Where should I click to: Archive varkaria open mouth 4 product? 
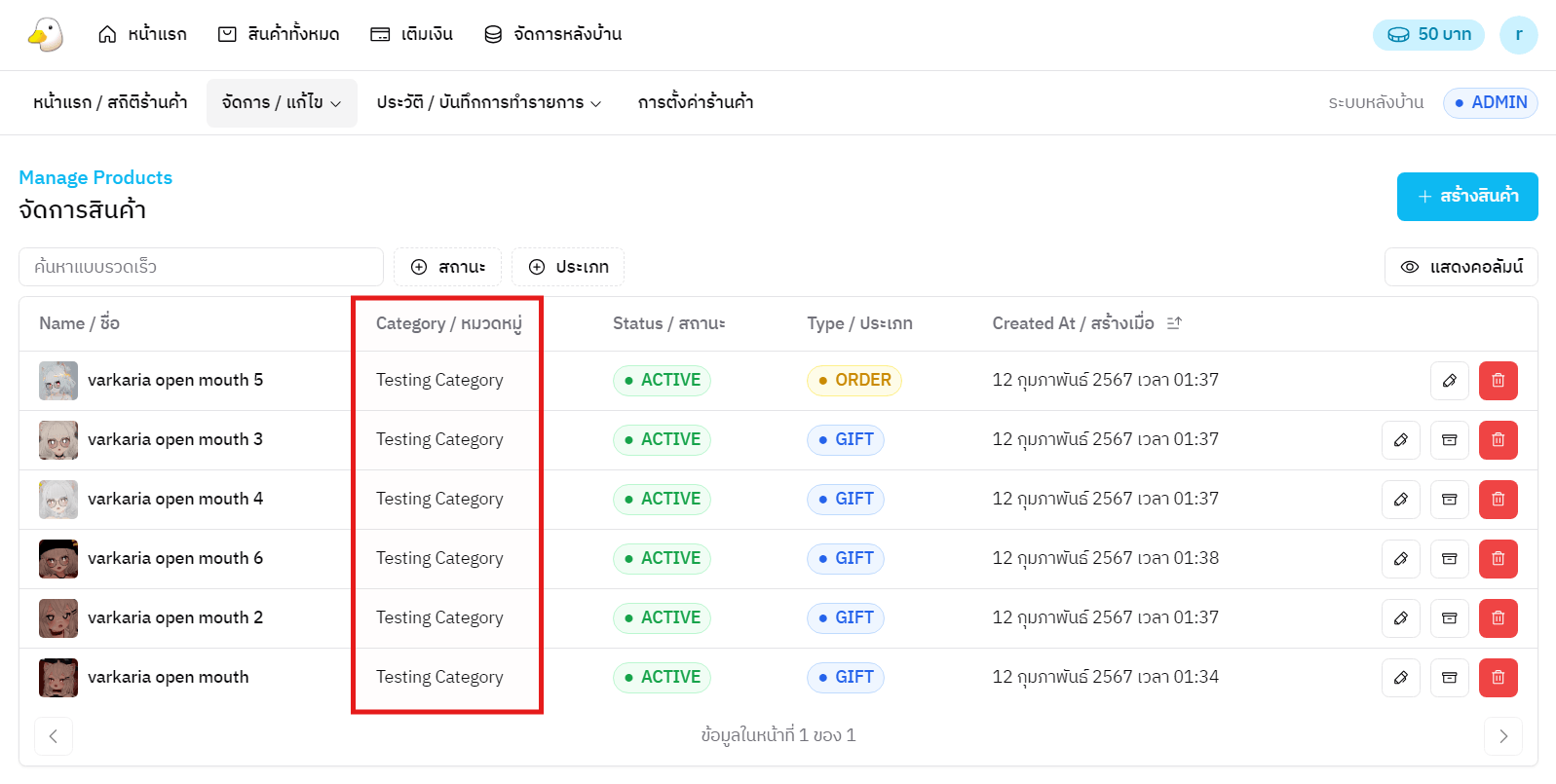point(1449,500)
